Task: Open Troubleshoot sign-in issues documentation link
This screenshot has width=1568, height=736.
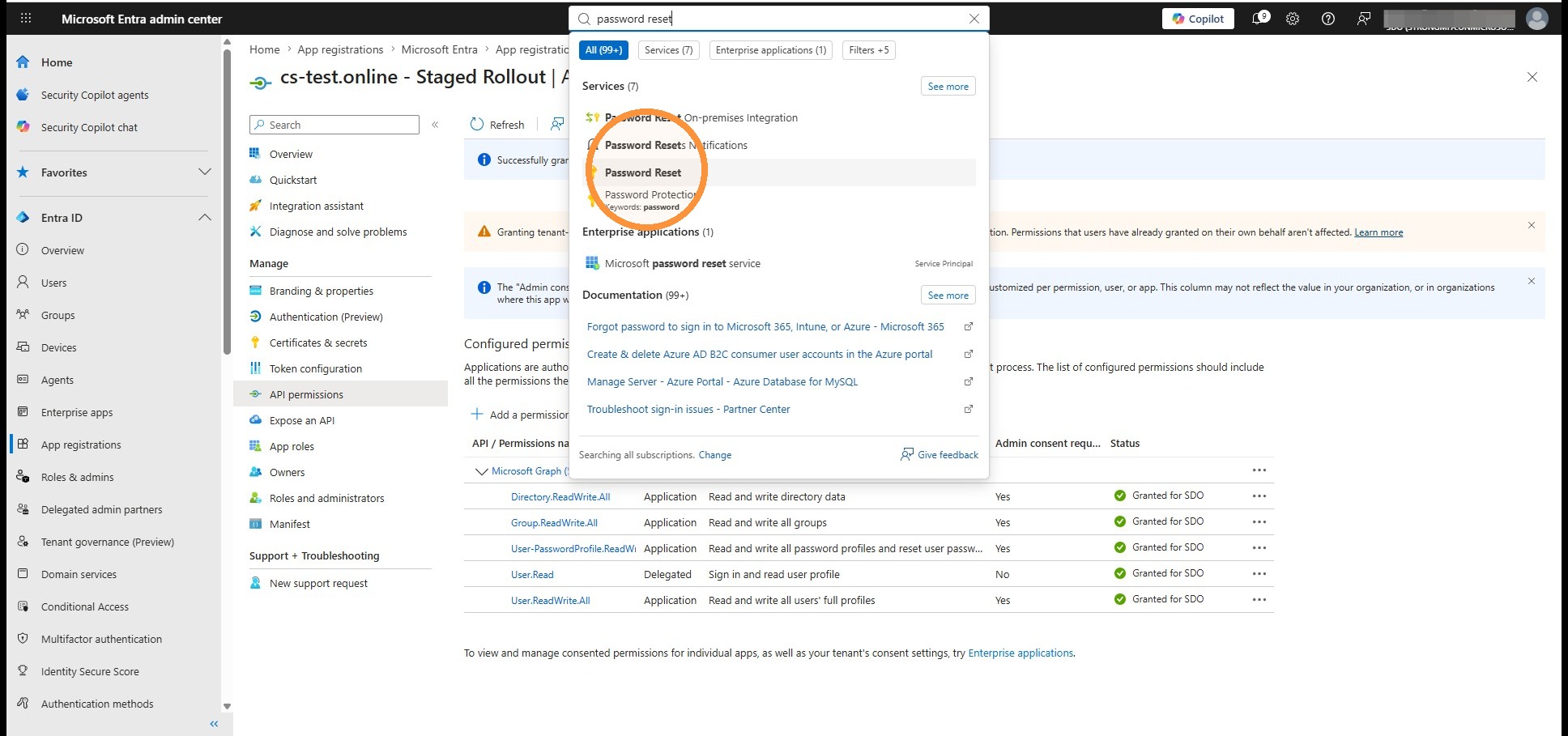Action: coord(688,409)
